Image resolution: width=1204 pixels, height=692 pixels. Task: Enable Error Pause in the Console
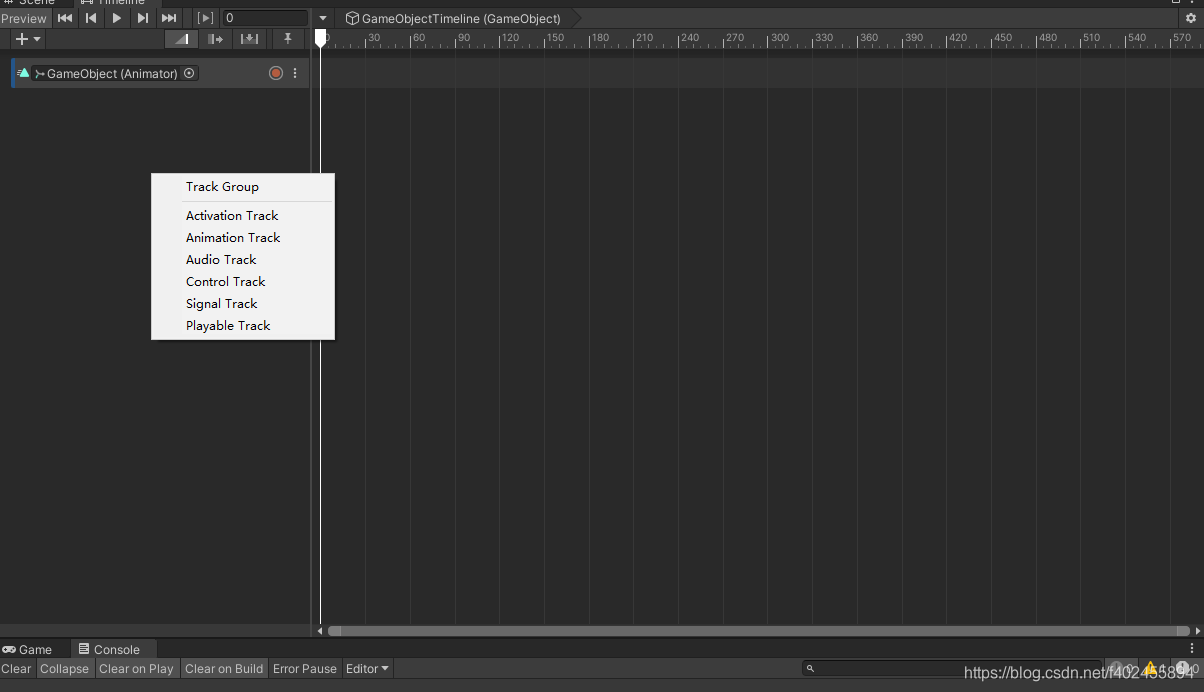(304, 668)
